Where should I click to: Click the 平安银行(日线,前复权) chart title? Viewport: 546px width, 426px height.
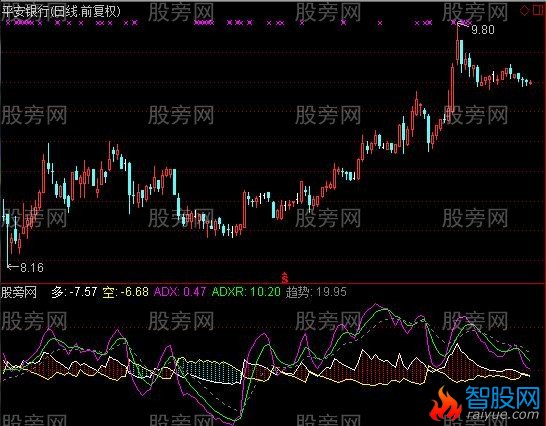click(x=61, y=11)
